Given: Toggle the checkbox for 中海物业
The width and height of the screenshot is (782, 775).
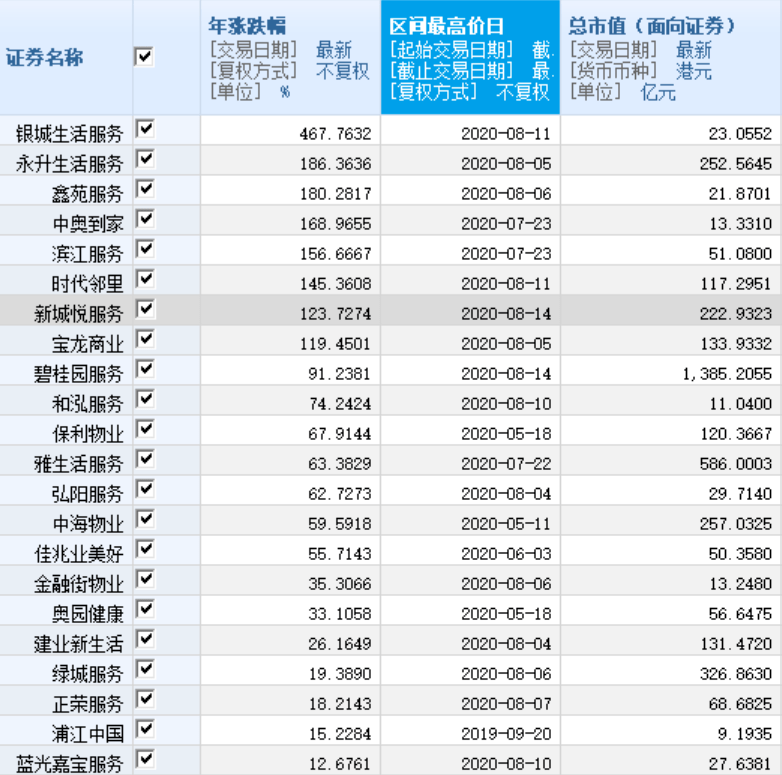Looking at the screenshot, I should (145, 519).
